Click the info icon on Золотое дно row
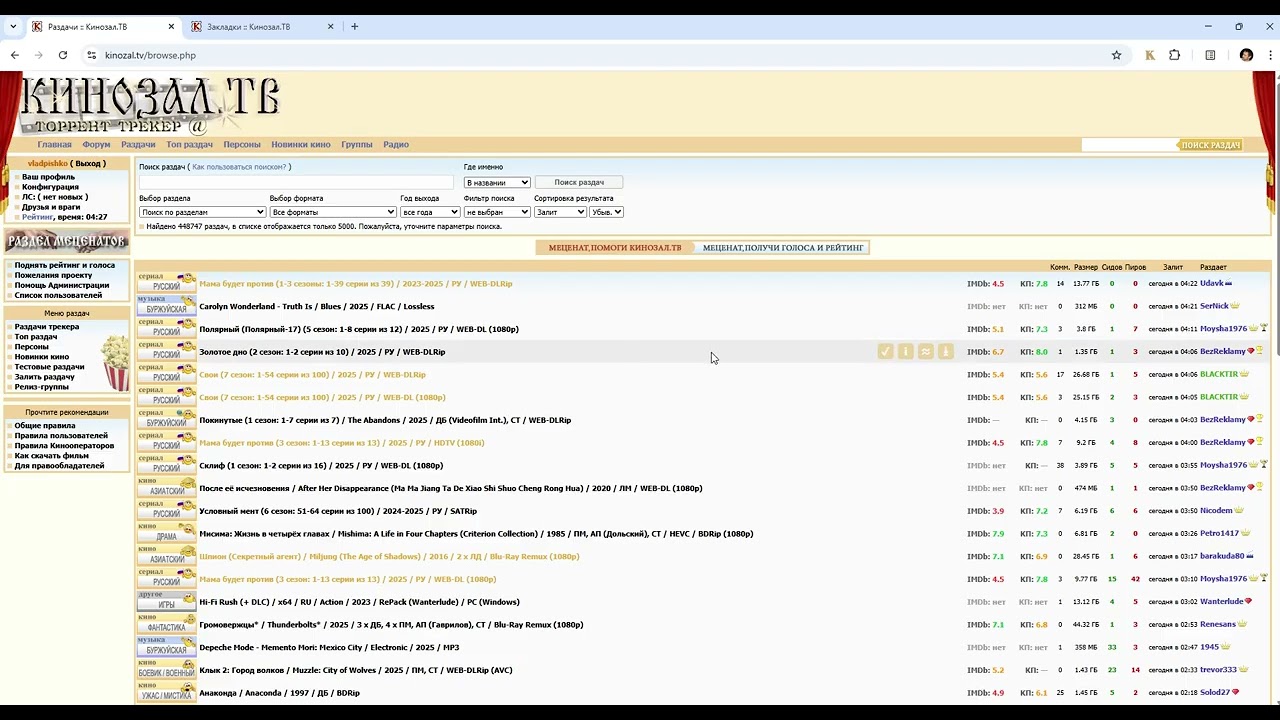Viewport: 1280px width, 720px height. pyautogui.click(x=906, y=352)
